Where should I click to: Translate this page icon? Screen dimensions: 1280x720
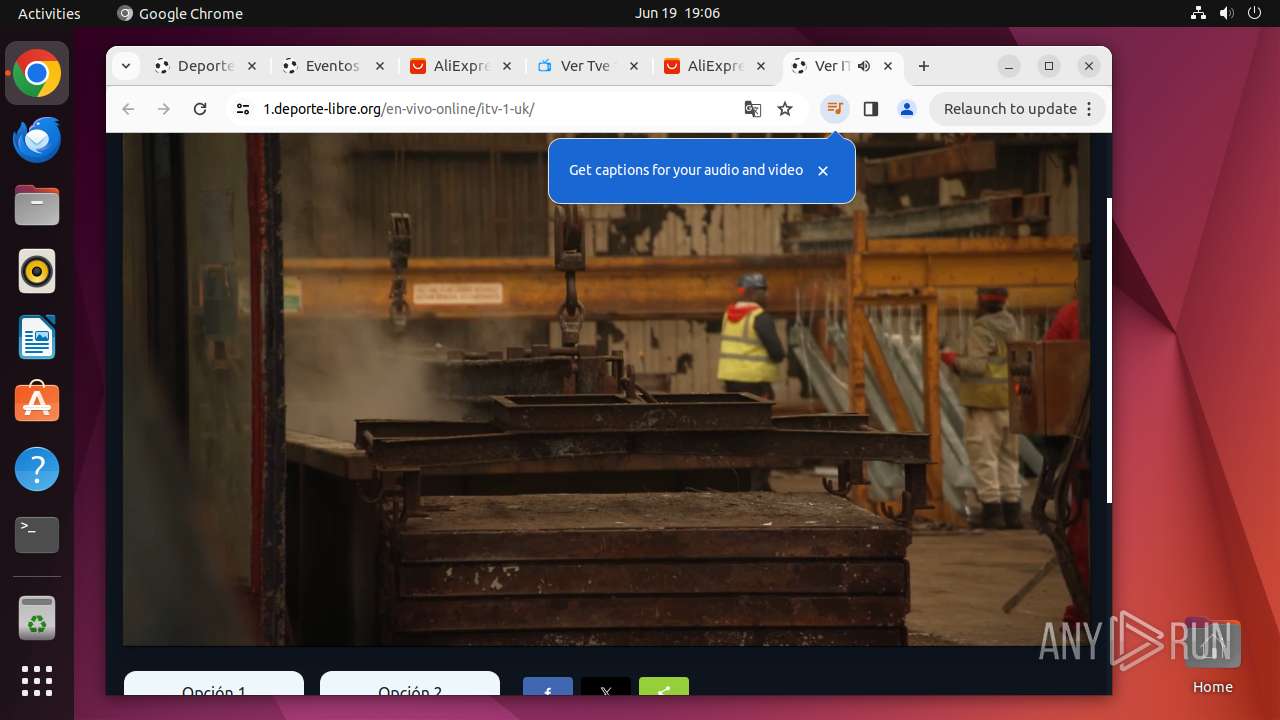click(x=753, y=109)
